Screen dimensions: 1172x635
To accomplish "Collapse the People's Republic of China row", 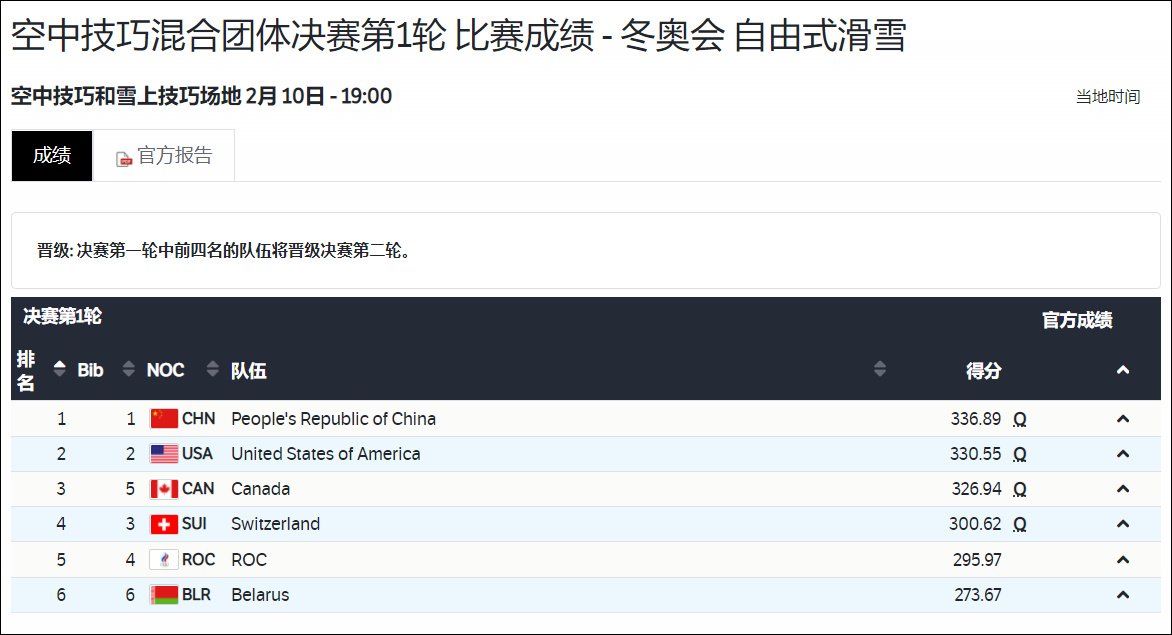I will click(1124, 418).
